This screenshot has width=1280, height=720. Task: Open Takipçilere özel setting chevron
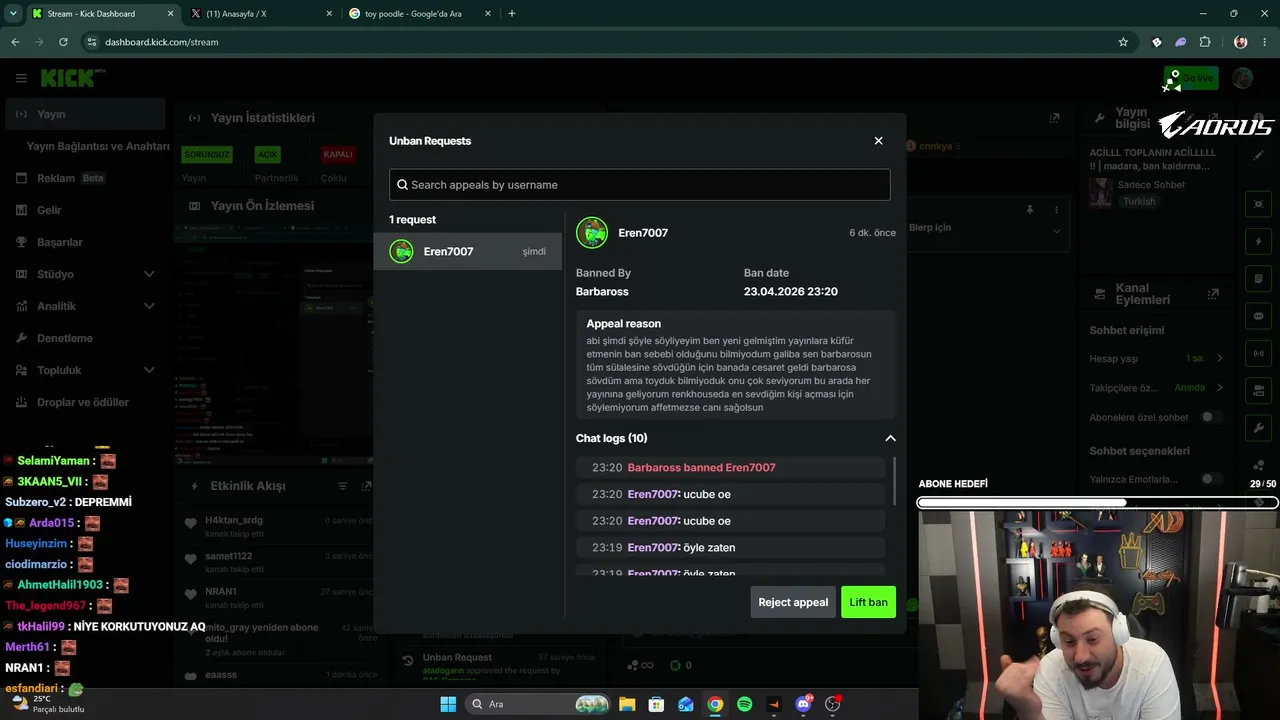click(x=1219, y=387)
